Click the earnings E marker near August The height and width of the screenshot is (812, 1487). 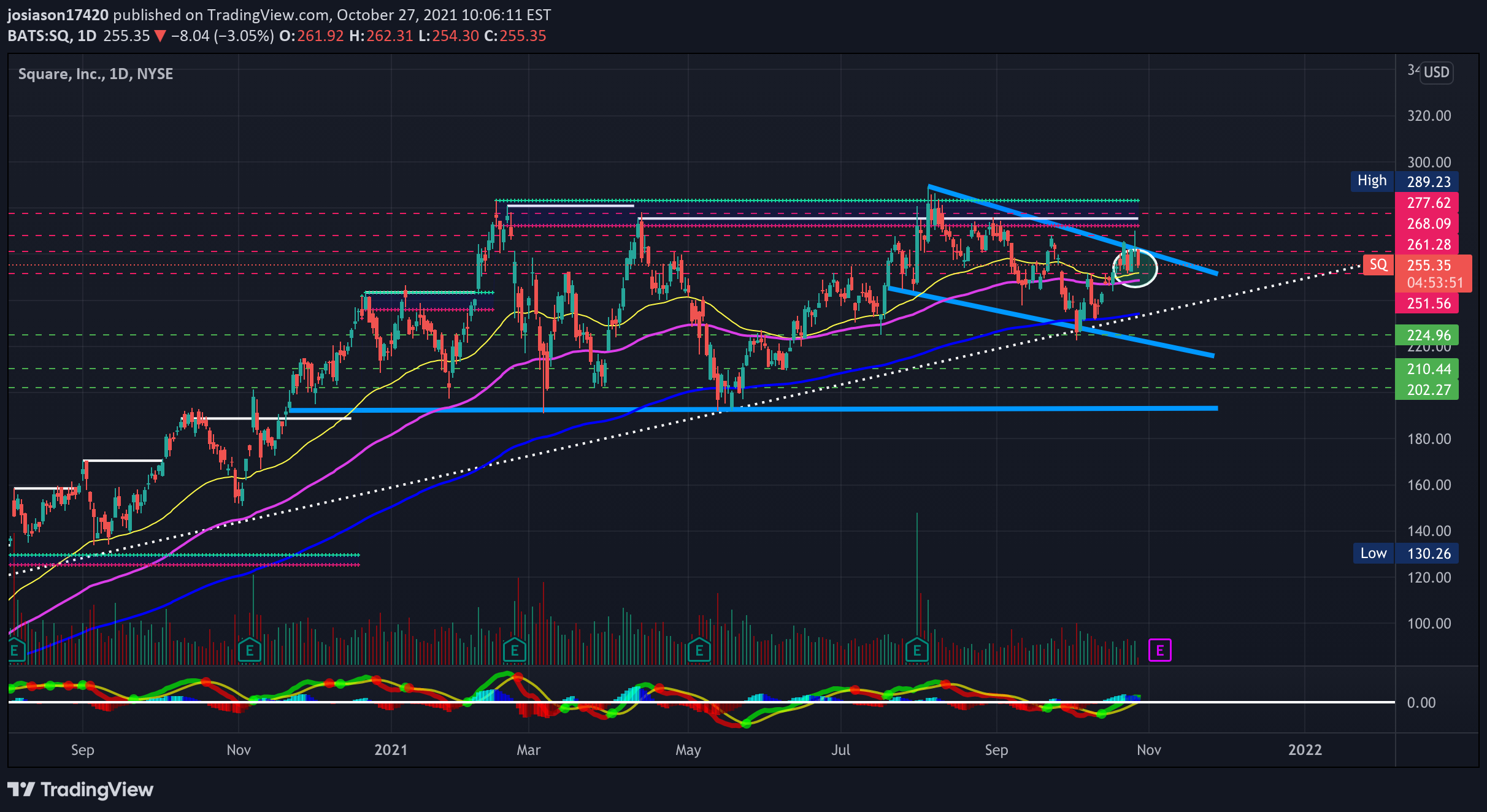coord(917,651)
